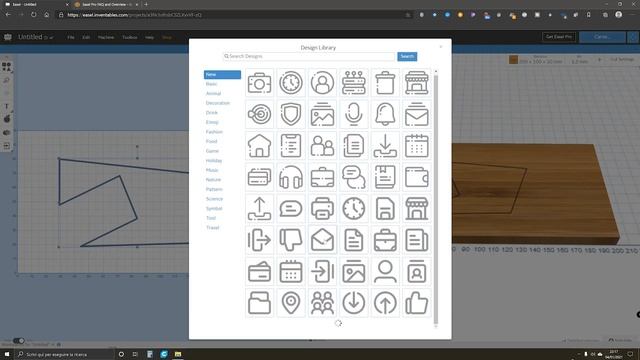This screenshot has width=640, height=360.
Task: Select the Travel category
Action: pyautogui.click(x=213, y=228)
